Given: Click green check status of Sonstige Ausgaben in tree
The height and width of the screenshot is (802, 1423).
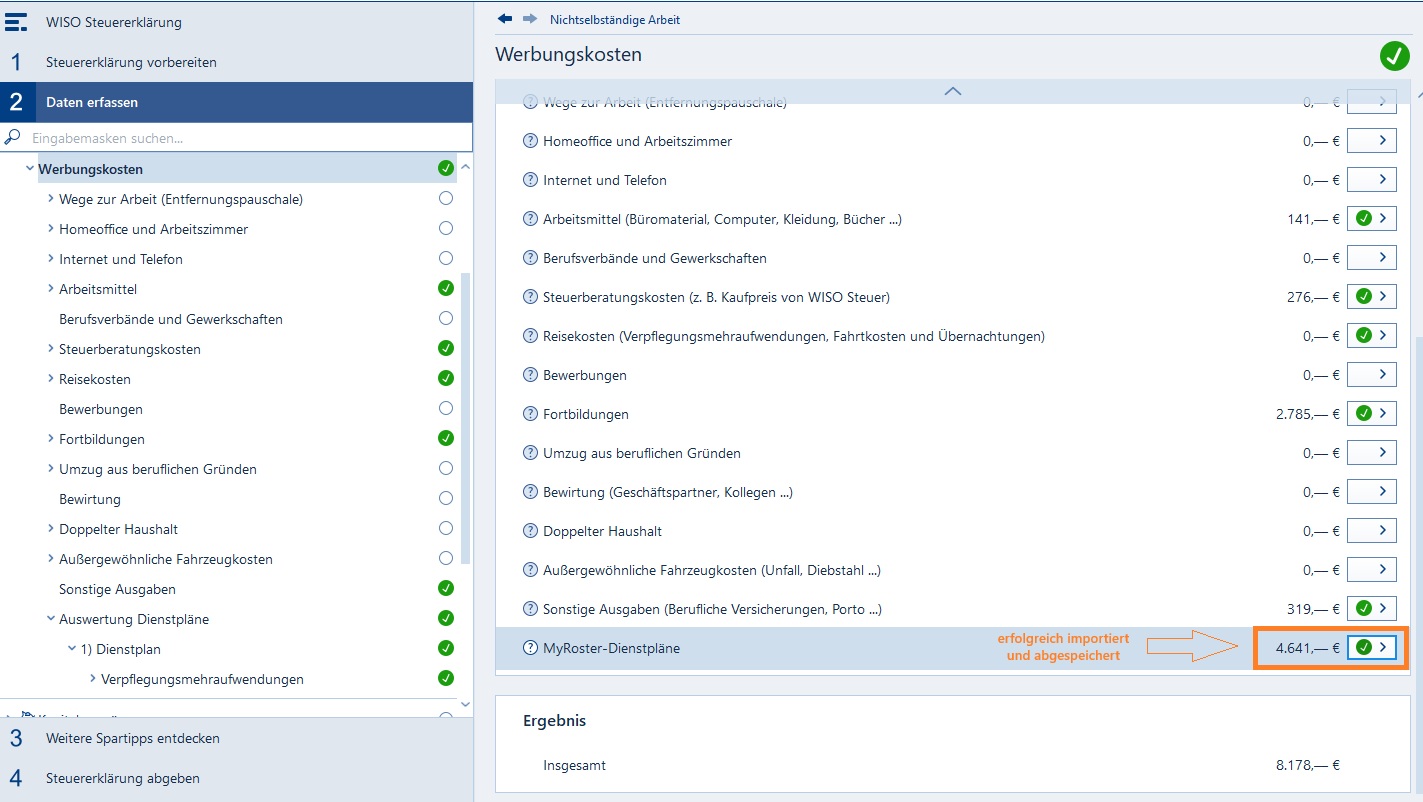Looking at the screenshot, I should coord(446,588).
